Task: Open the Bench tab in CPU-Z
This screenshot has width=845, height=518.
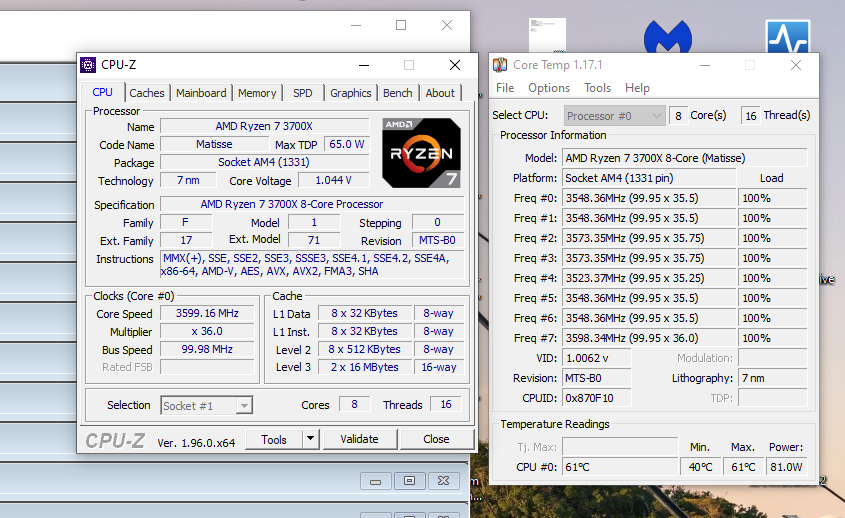Action: click(398, 93)
